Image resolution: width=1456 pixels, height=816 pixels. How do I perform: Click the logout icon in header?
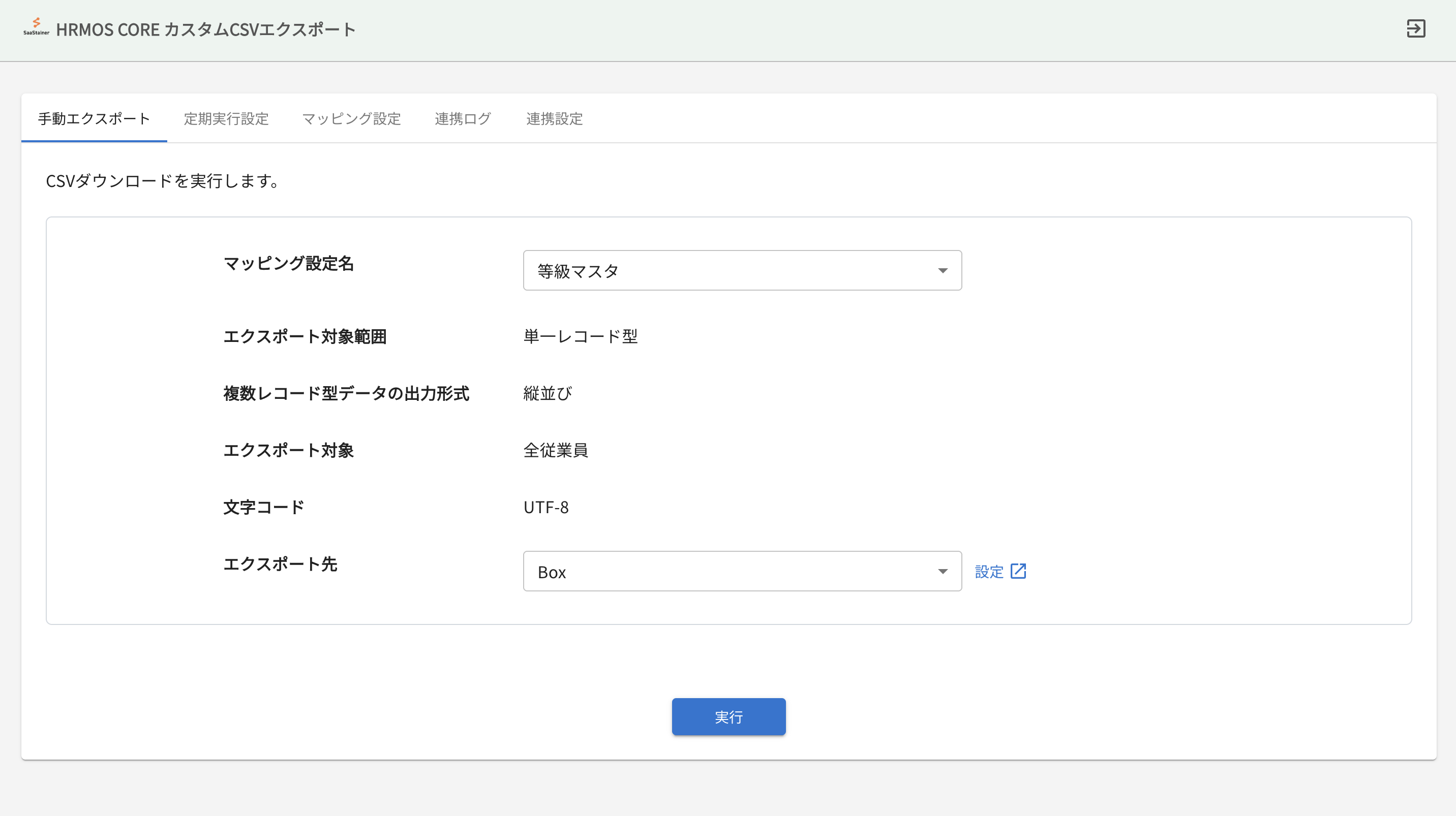1415,28
